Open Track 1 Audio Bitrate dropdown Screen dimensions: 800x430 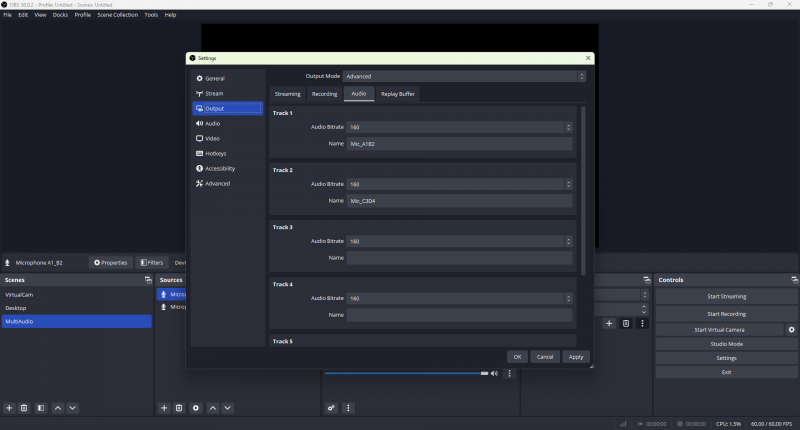coord(459,127)
